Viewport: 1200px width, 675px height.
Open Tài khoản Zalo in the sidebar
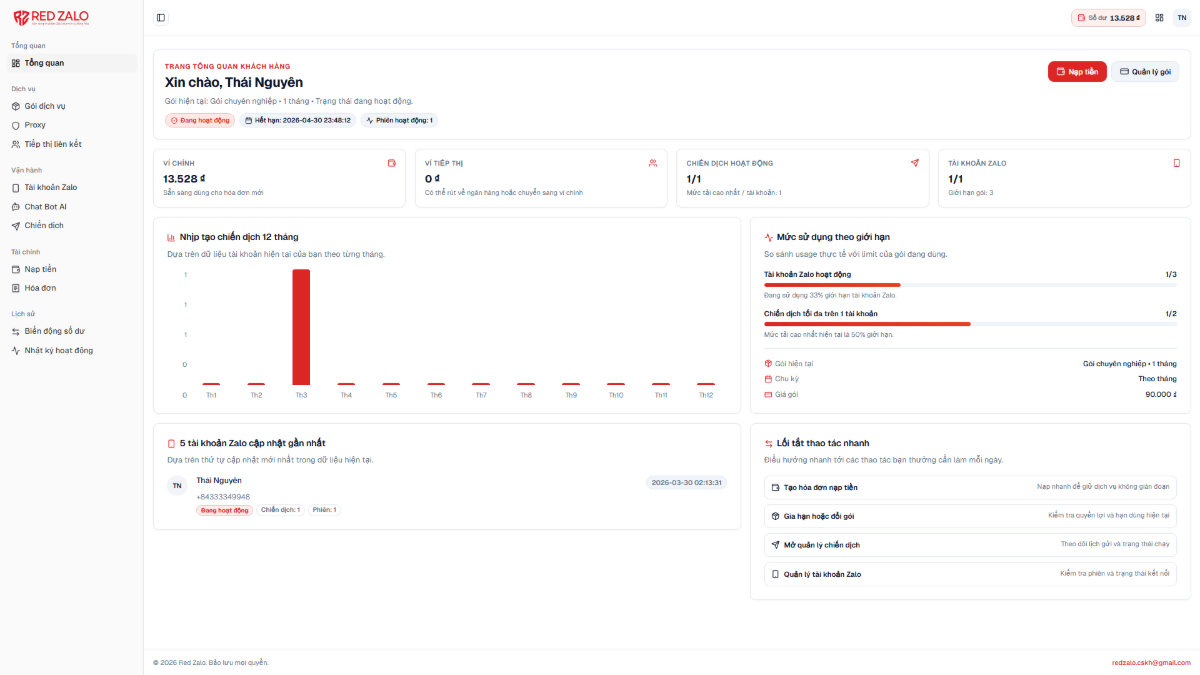71,187
